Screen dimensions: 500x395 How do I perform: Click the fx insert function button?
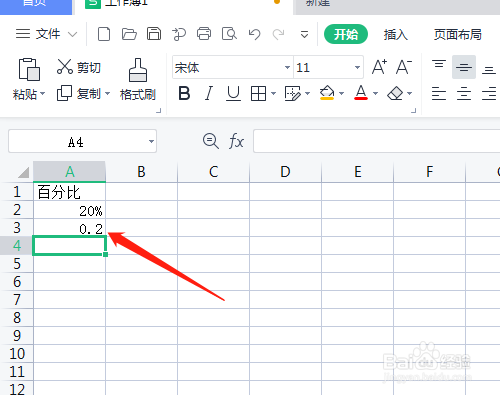tap(236, 141)
